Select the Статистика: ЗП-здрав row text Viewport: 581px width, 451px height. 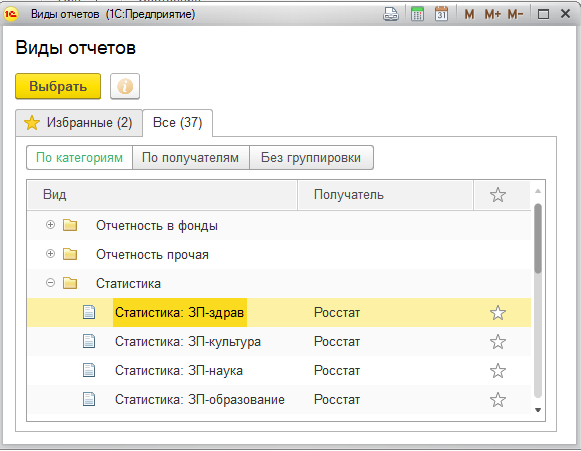[x=179, y=312]
